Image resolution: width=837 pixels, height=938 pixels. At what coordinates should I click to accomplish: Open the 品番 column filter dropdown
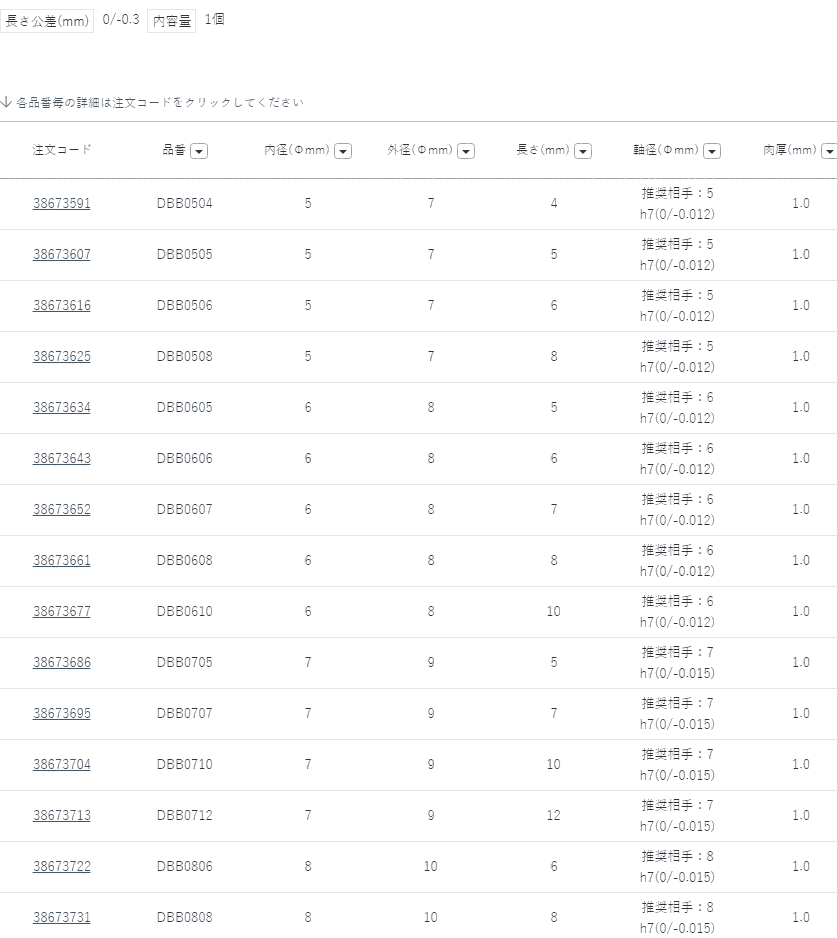[x=199, y=151]
